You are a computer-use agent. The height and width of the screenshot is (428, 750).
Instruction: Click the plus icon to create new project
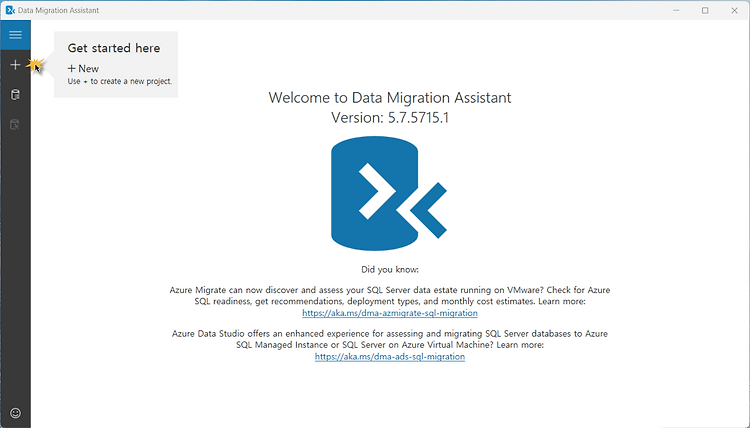tap(15, 65)
